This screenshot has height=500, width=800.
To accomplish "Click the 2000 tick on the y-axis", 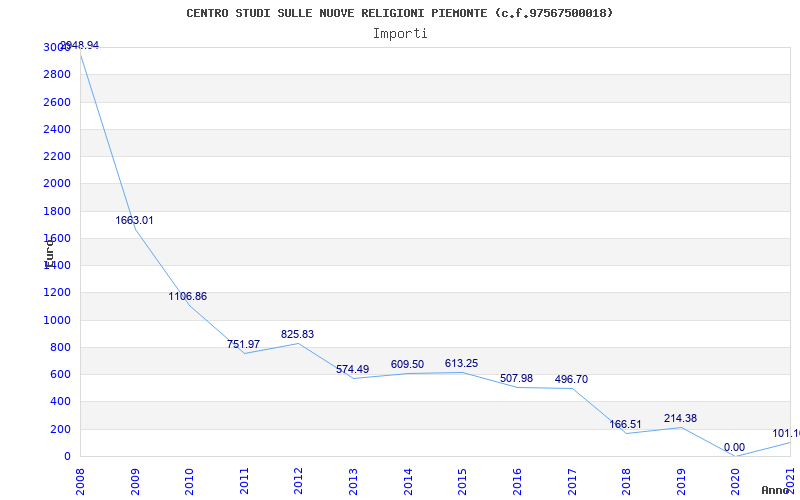I will 57,184.
